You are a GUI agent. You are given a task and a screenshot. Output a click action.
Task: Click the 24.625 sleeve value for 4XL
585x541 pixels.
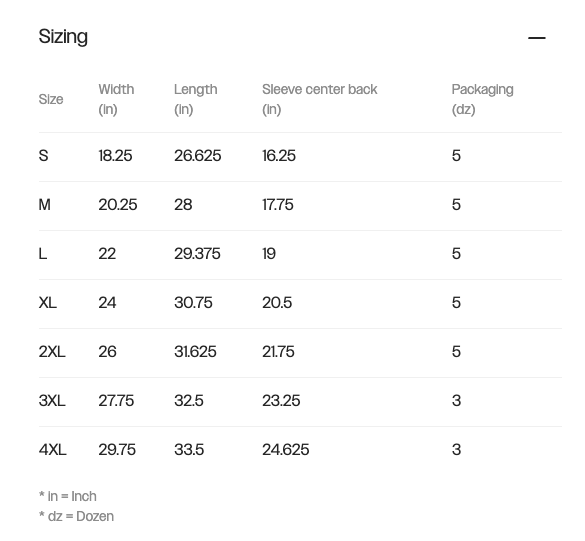tap(285, 450)
